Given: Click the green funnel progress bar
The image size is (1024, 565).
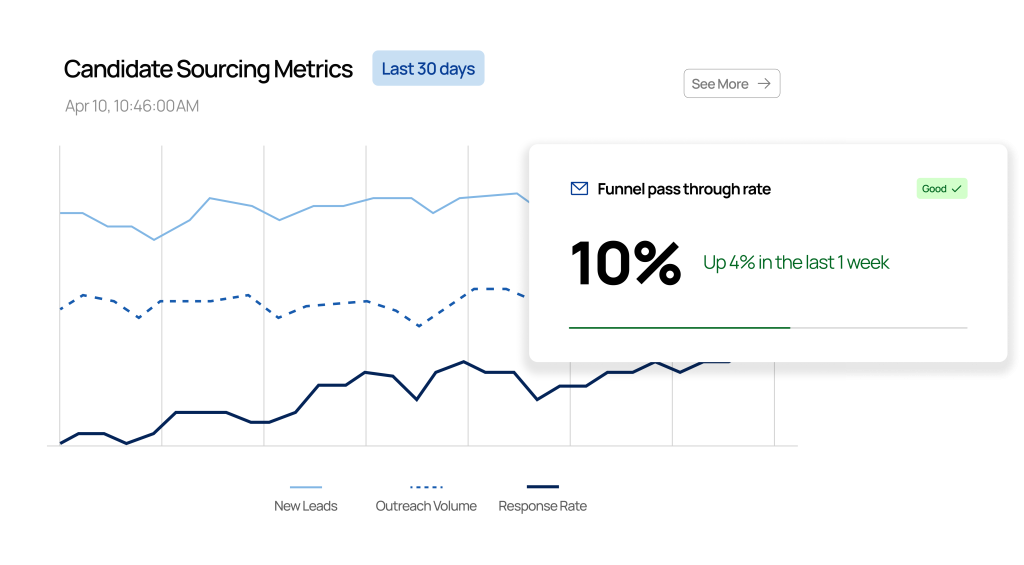Looking at the screenshot, I should [679, 327].
